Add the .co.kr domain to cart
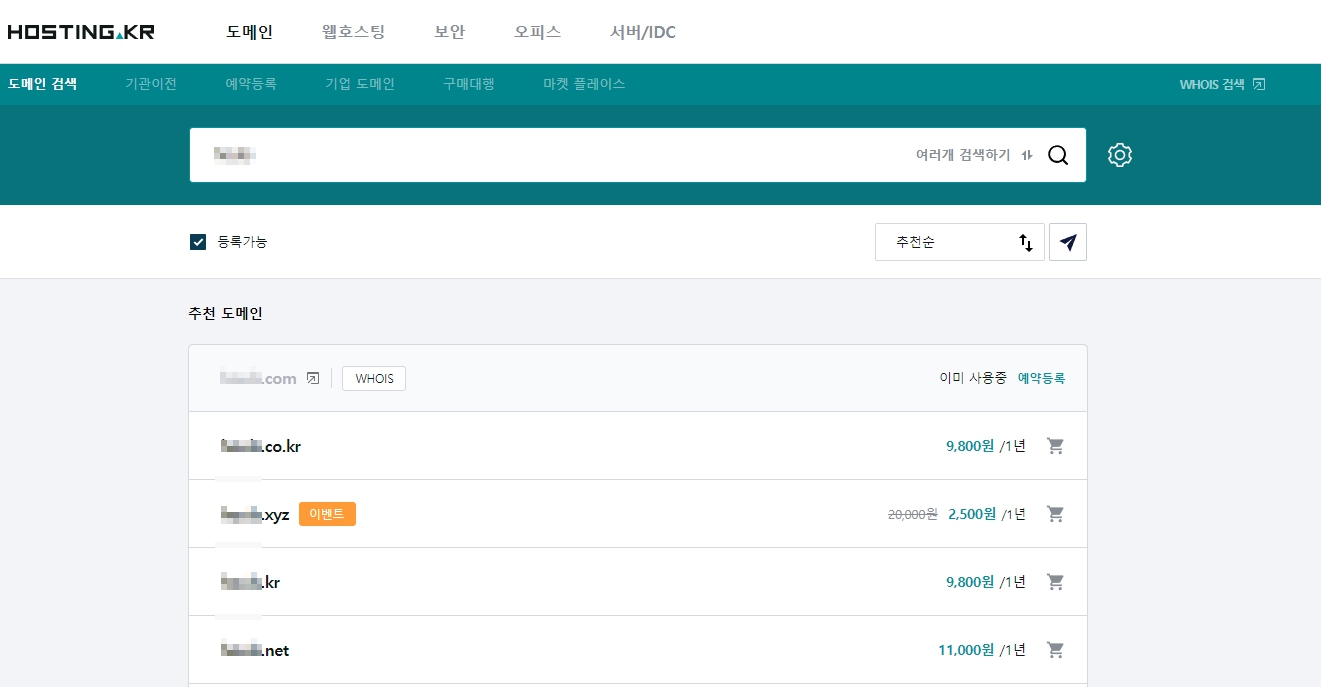 click(1055, 446)
